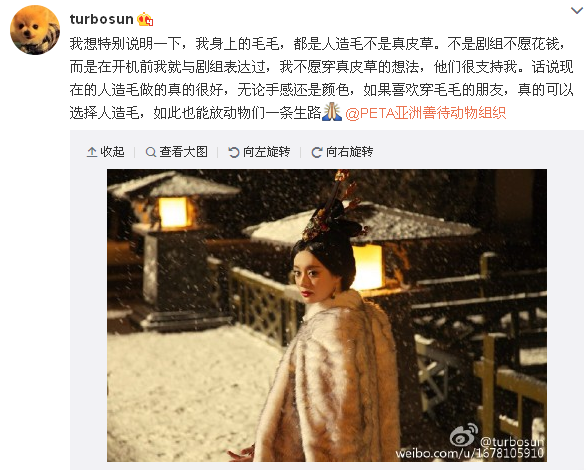Open the @PETA亚洲善待动物组织 mention link

click(426, 113)
